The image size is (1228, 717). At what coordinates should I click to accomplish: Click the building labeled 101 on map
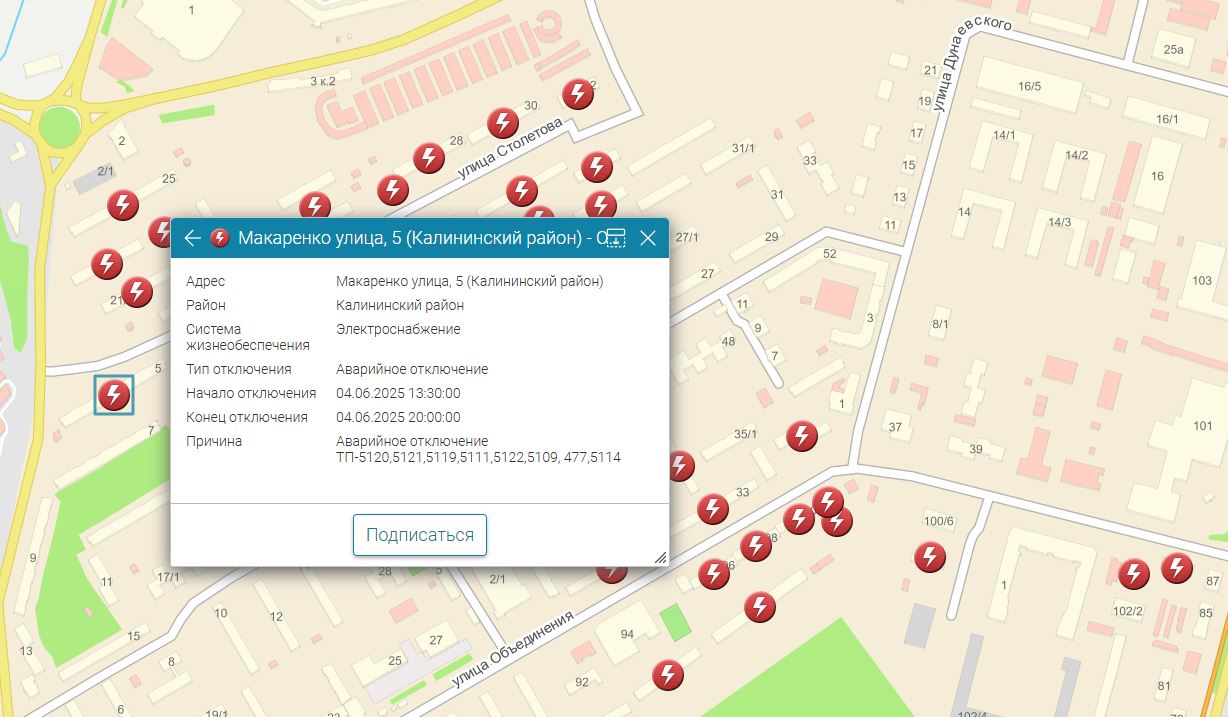click(x=1201, y=426)
